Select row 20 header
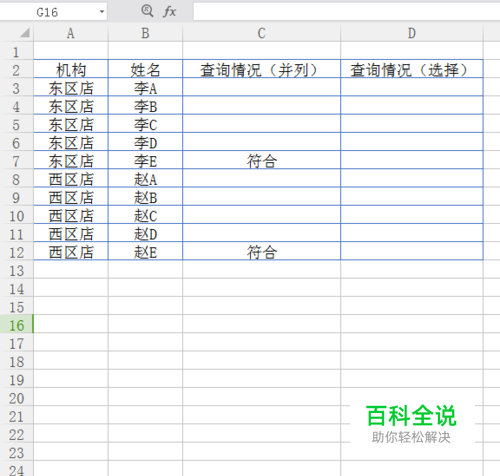The height and width of the screenshot is (476, 500). click(x=16, y=398)
